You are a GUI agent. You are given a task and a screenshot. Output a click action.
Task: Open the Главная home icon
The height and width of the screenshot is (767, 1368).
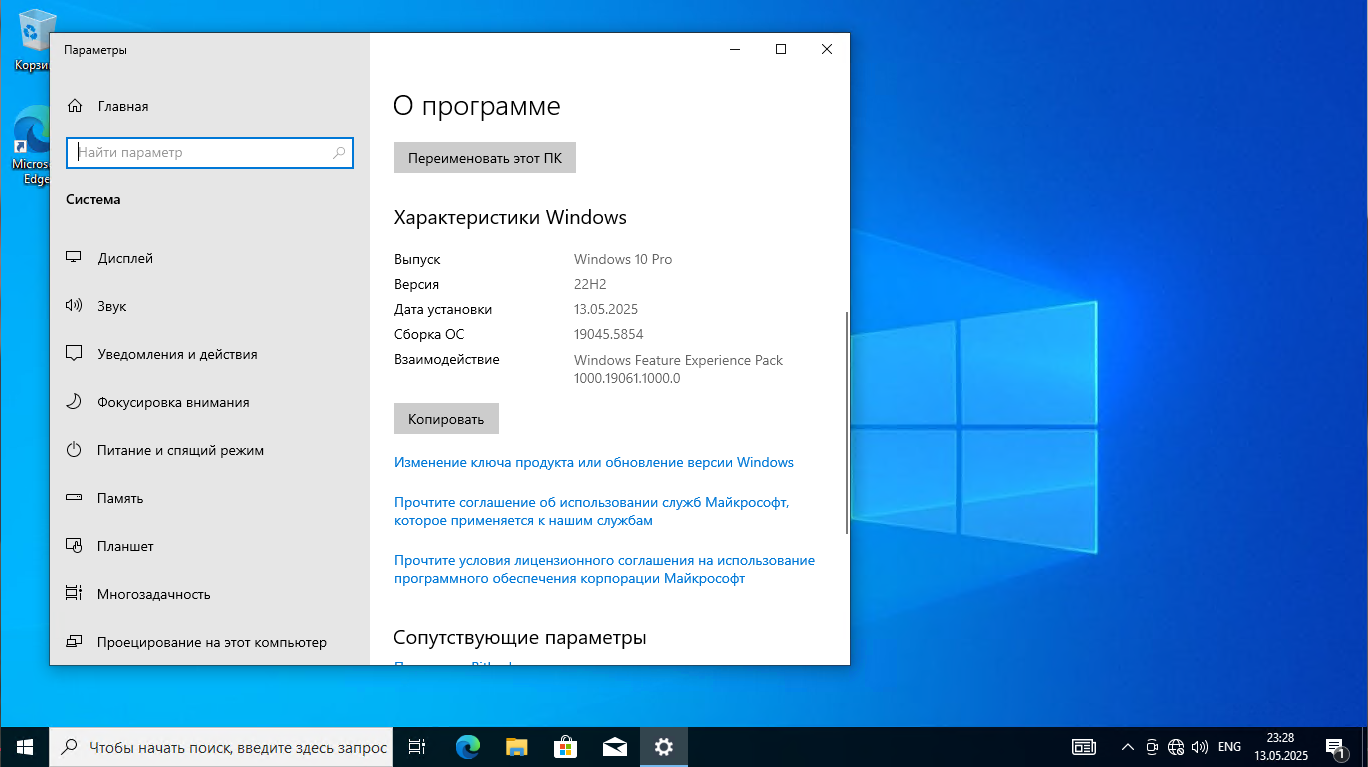click(x=74, y=106)
